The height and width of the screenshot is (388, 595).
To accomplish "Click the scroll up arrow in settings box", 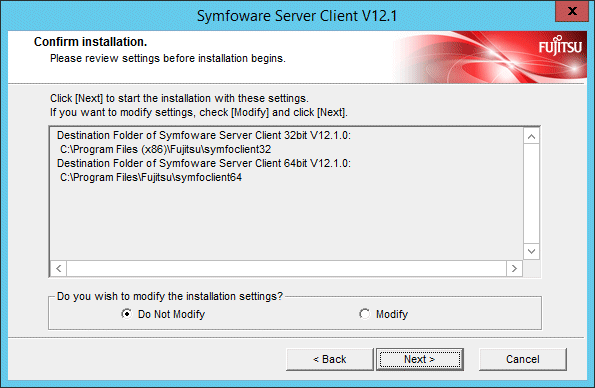I will pyautogui.click(x=531, y=137).
